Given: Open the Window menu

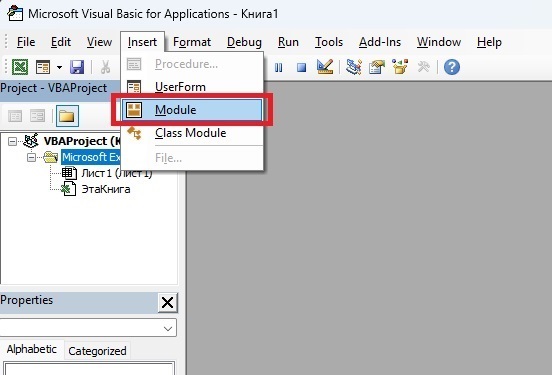Looking at the screenshot, I should [x=439, y=42].
